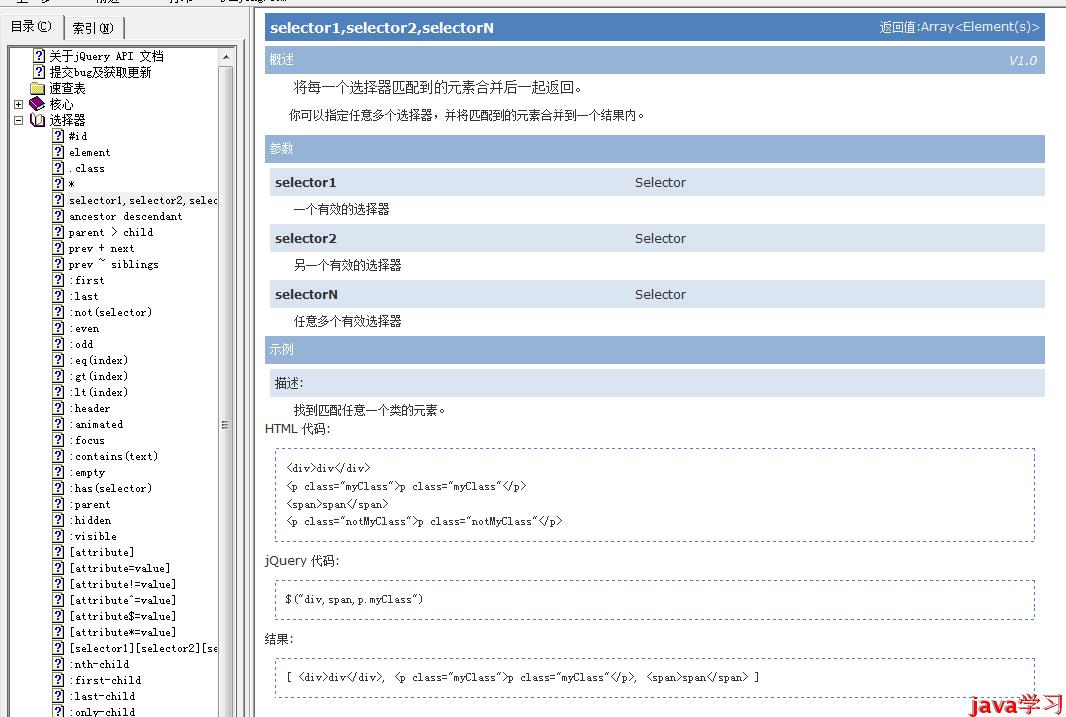
Task: Open the :nth-child topic
Action: 99,664
